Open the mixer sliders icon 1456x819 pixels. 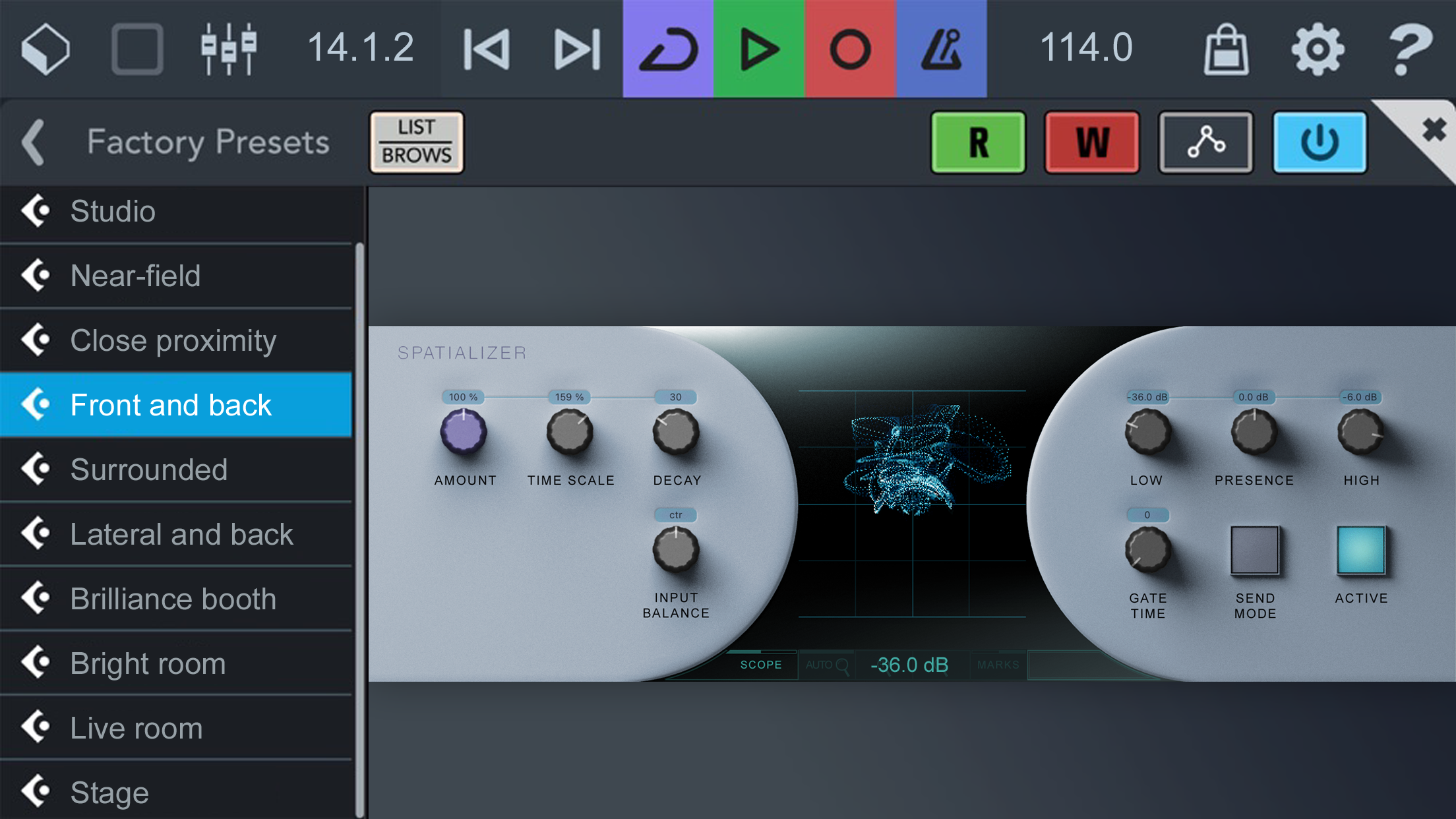click(x=228, y=49)
